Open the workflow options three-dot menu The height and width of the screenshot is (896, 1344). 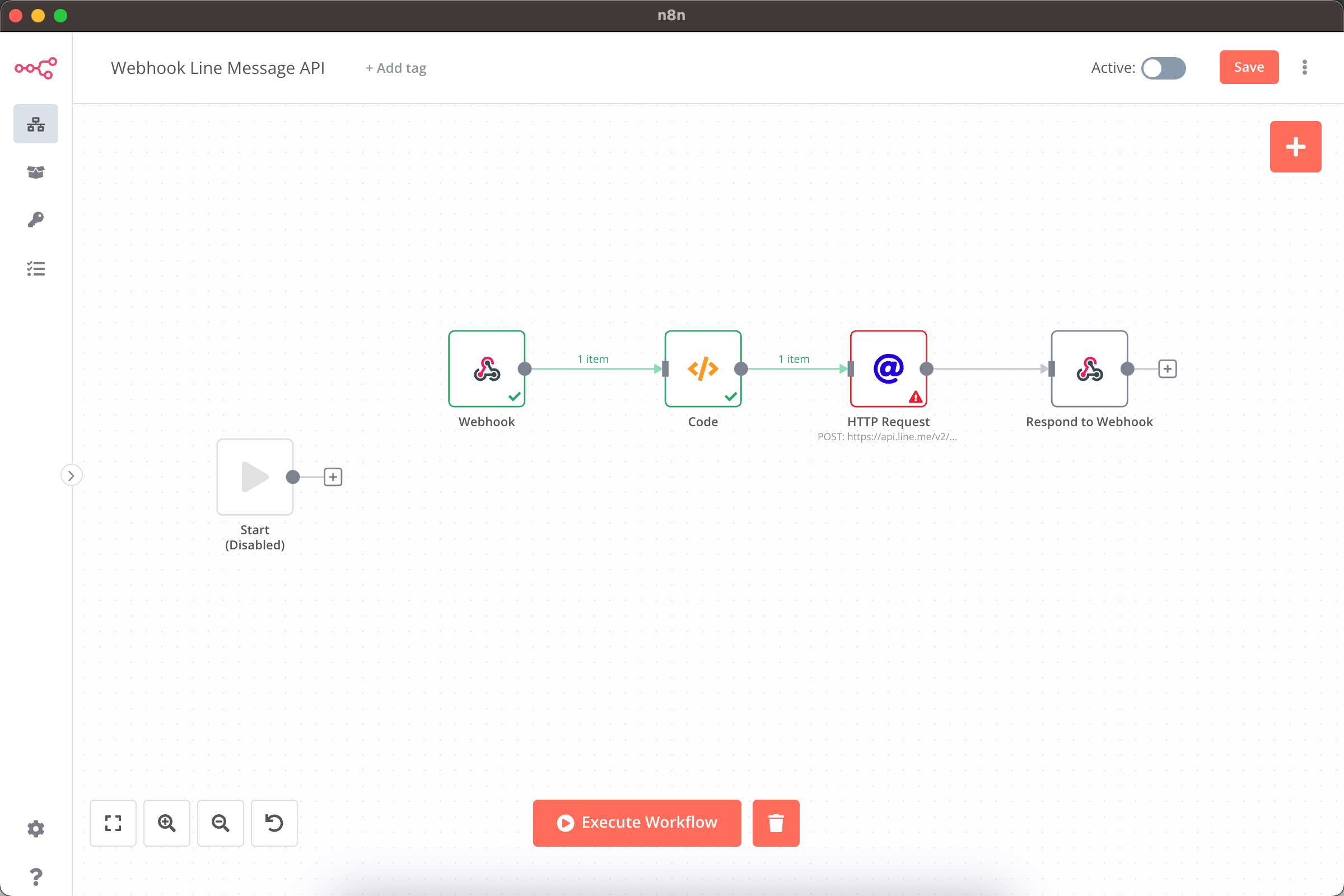click(x=1305, y=67)
